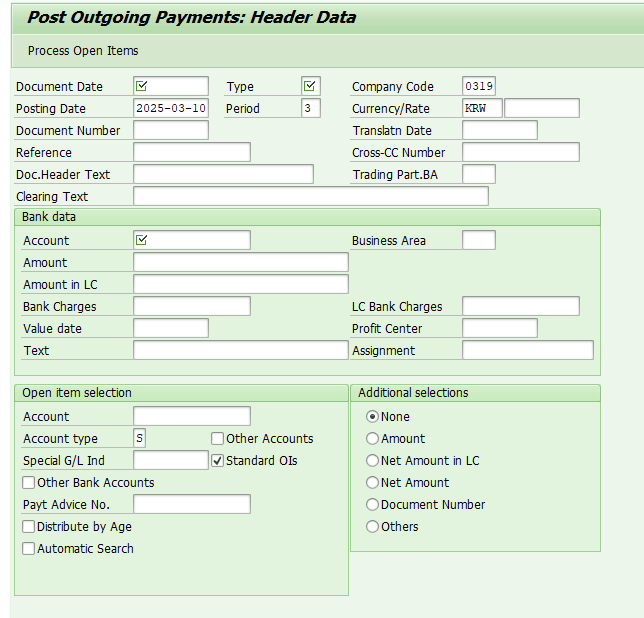Click the Process Open Items button
Viewport: 644px width, 618px height.
click(x=83, y=50)
